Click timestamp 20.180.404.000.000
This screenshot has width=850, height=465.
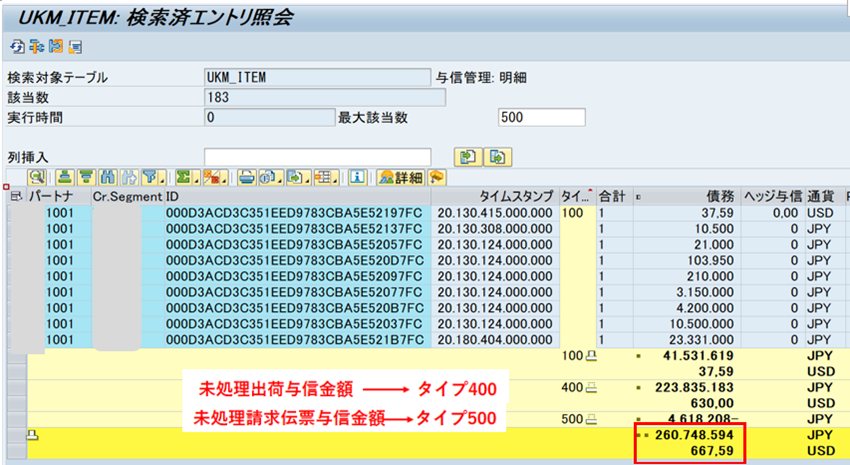(495, 340)
